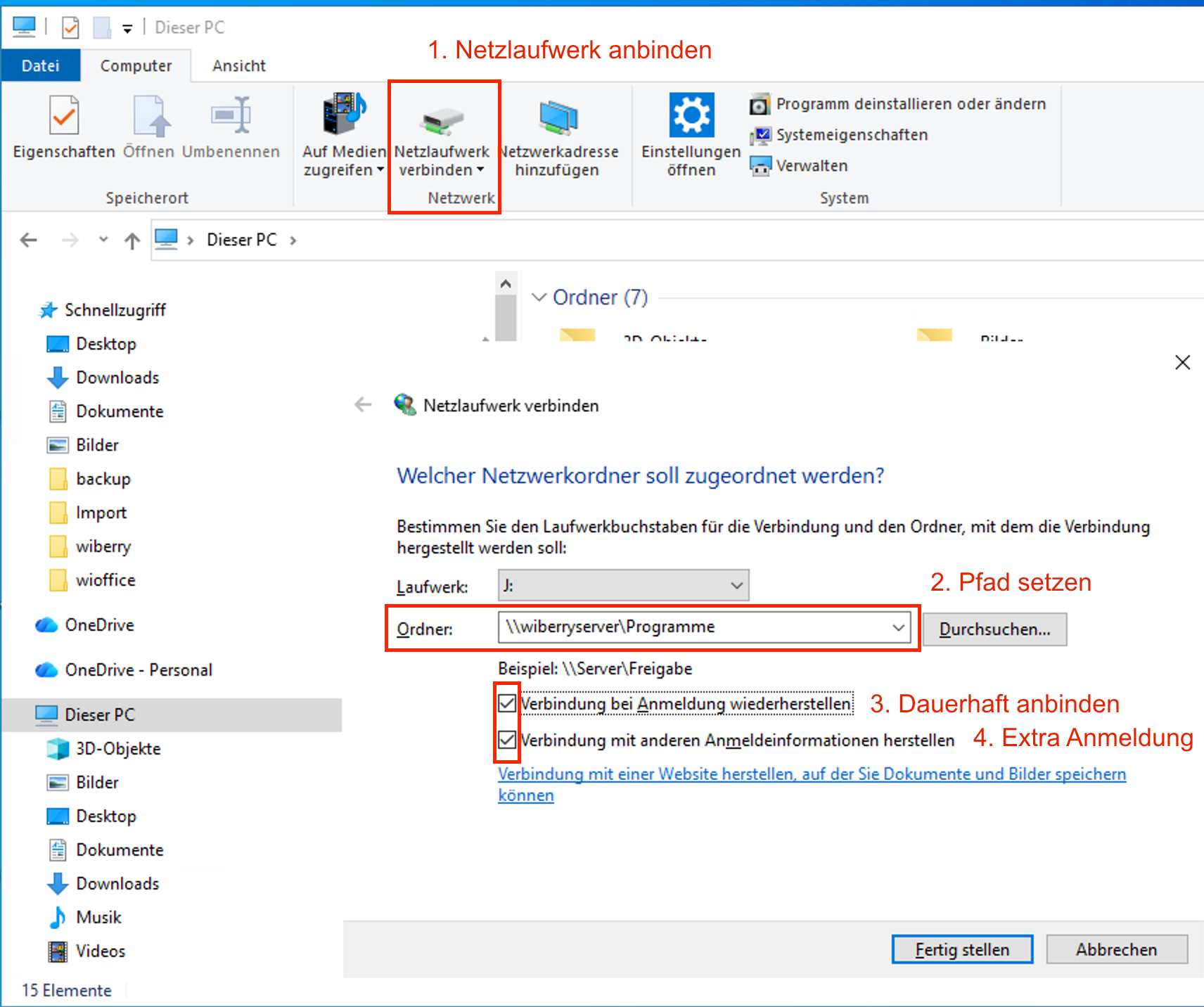Switch to the Ansicht ribbon tab

(x=239, y=66)
